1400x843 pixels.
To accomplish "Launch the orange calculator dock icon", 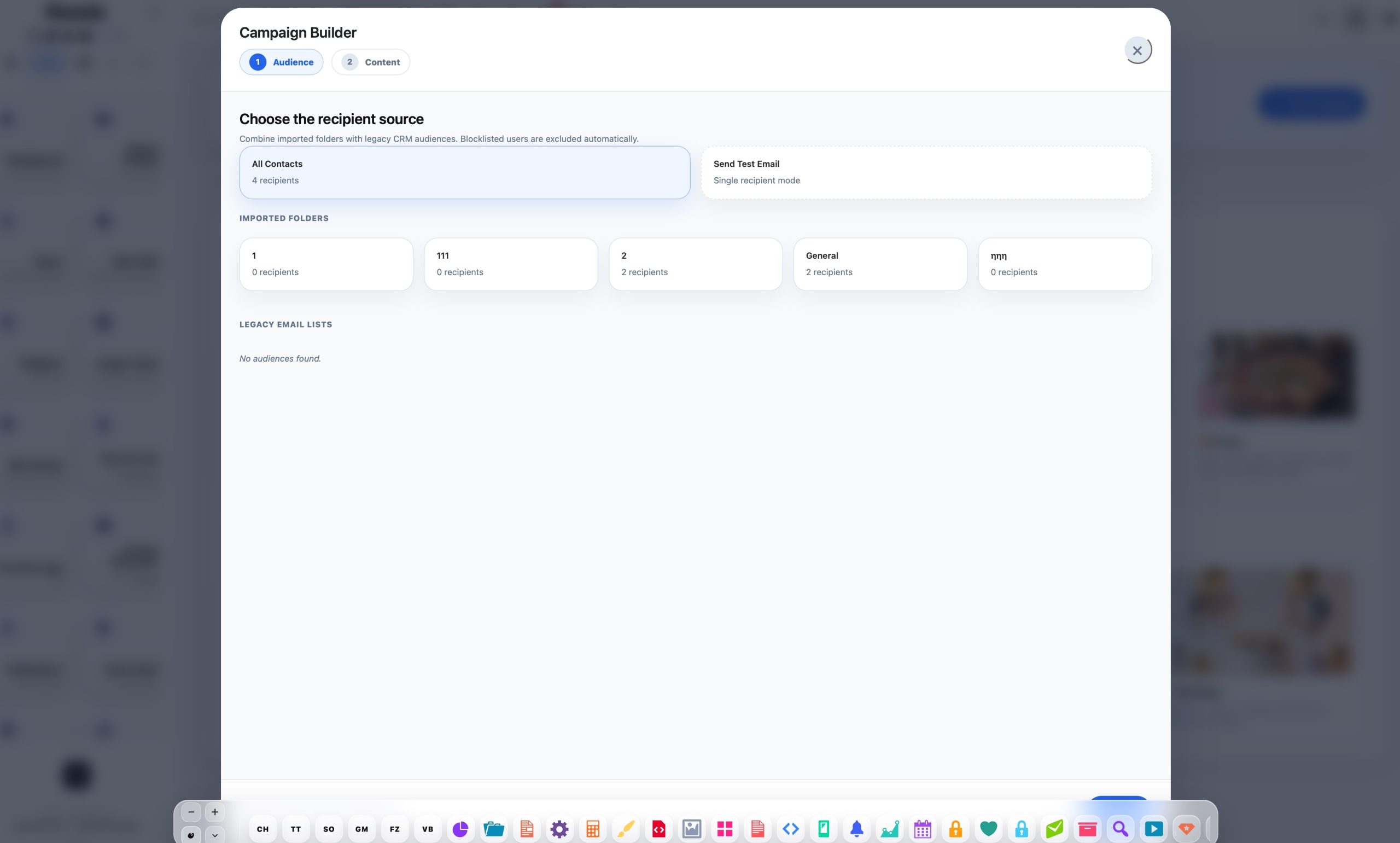I will (x=593, y=829).
